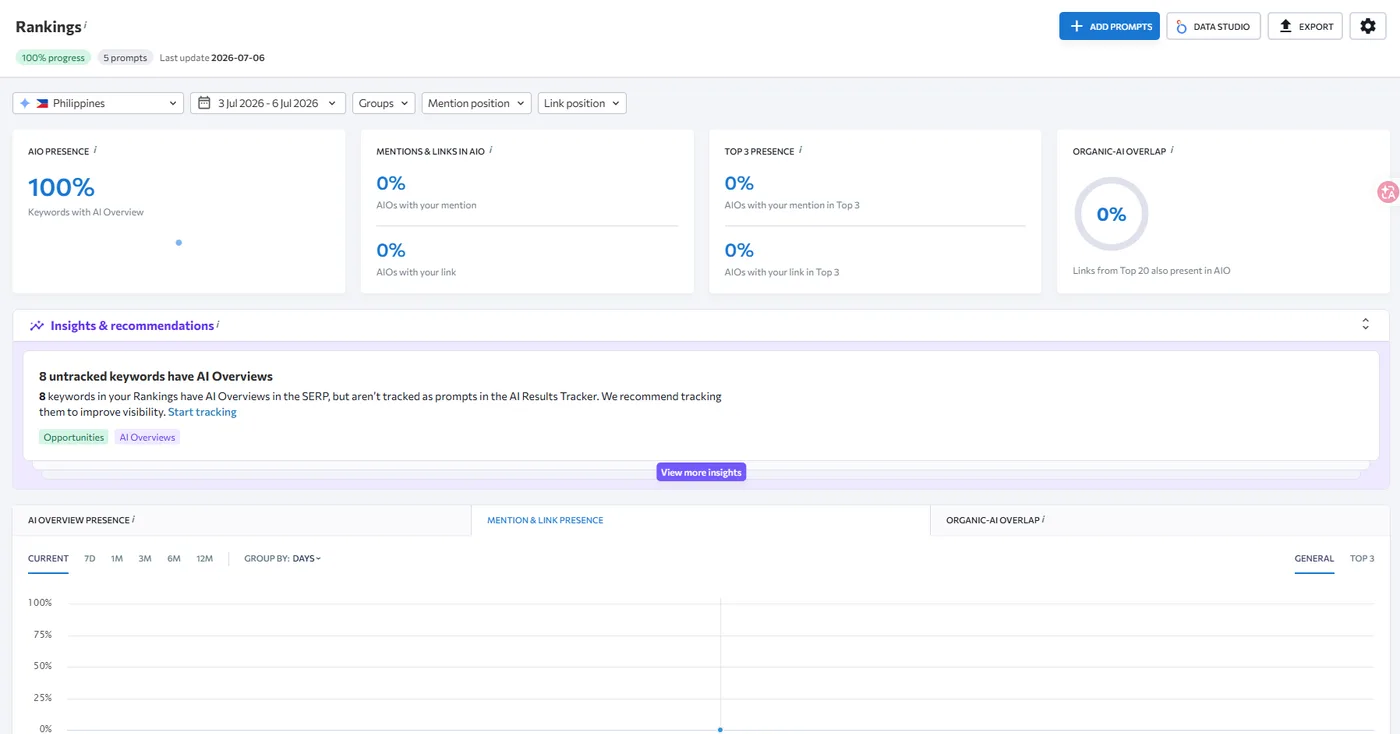
Task: Click info icon beside Insights & recommendations
Action: click(x=218, y=324)
